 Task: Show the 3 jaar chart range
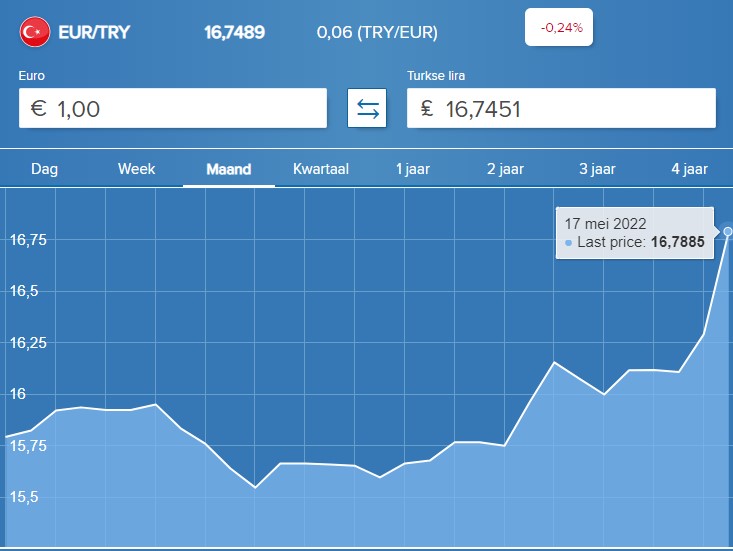(x=597, y=169)
